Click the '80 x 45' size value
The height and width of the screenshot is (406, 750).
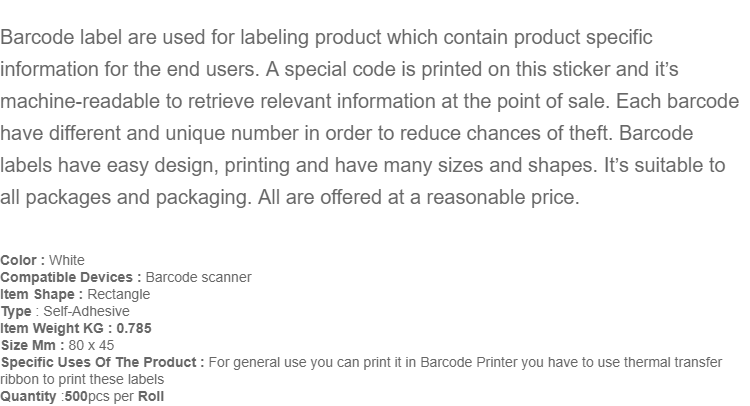pos(91,345)
